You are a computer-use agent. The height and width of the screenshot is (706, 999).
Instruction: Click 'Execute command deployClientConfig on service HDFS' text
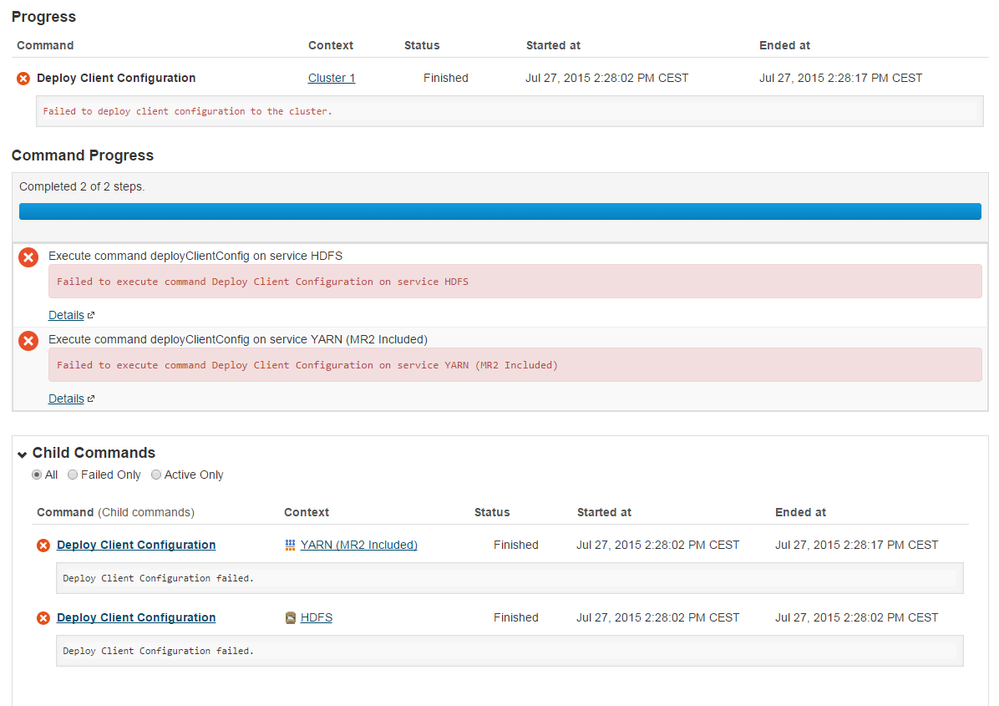[196, 256]
